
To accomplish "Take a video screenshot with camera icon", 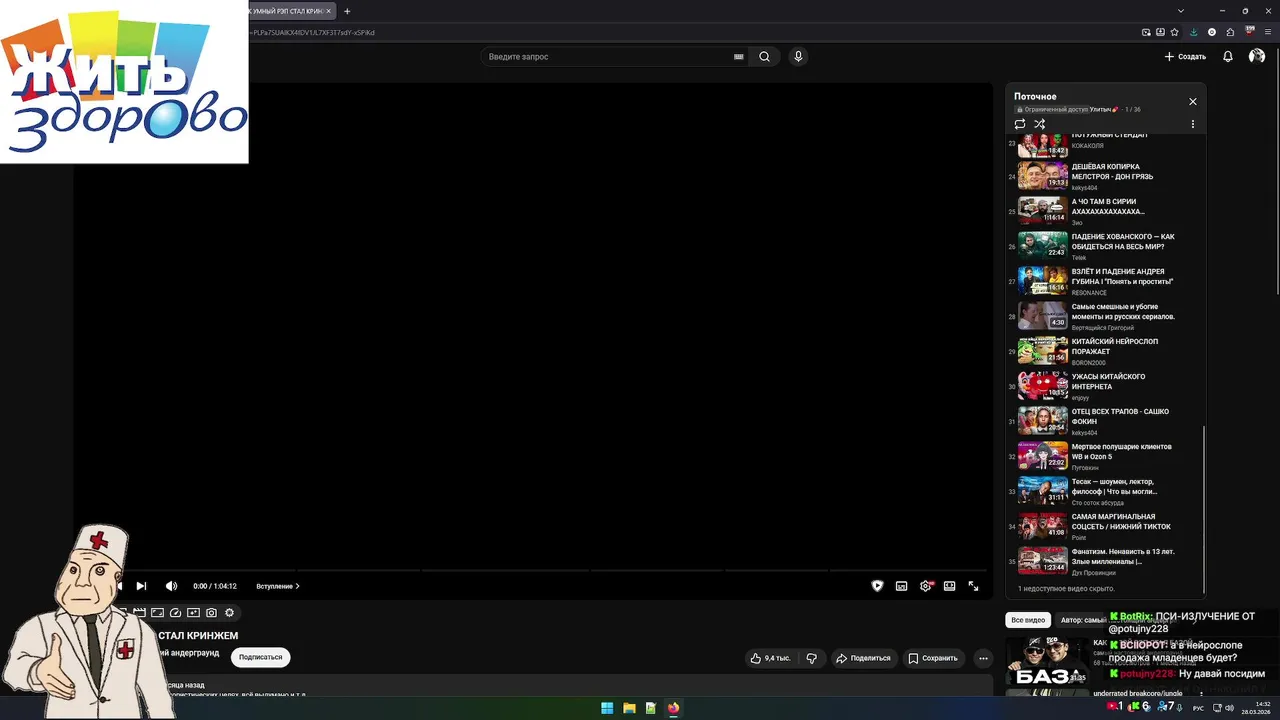I will [211, 613].
